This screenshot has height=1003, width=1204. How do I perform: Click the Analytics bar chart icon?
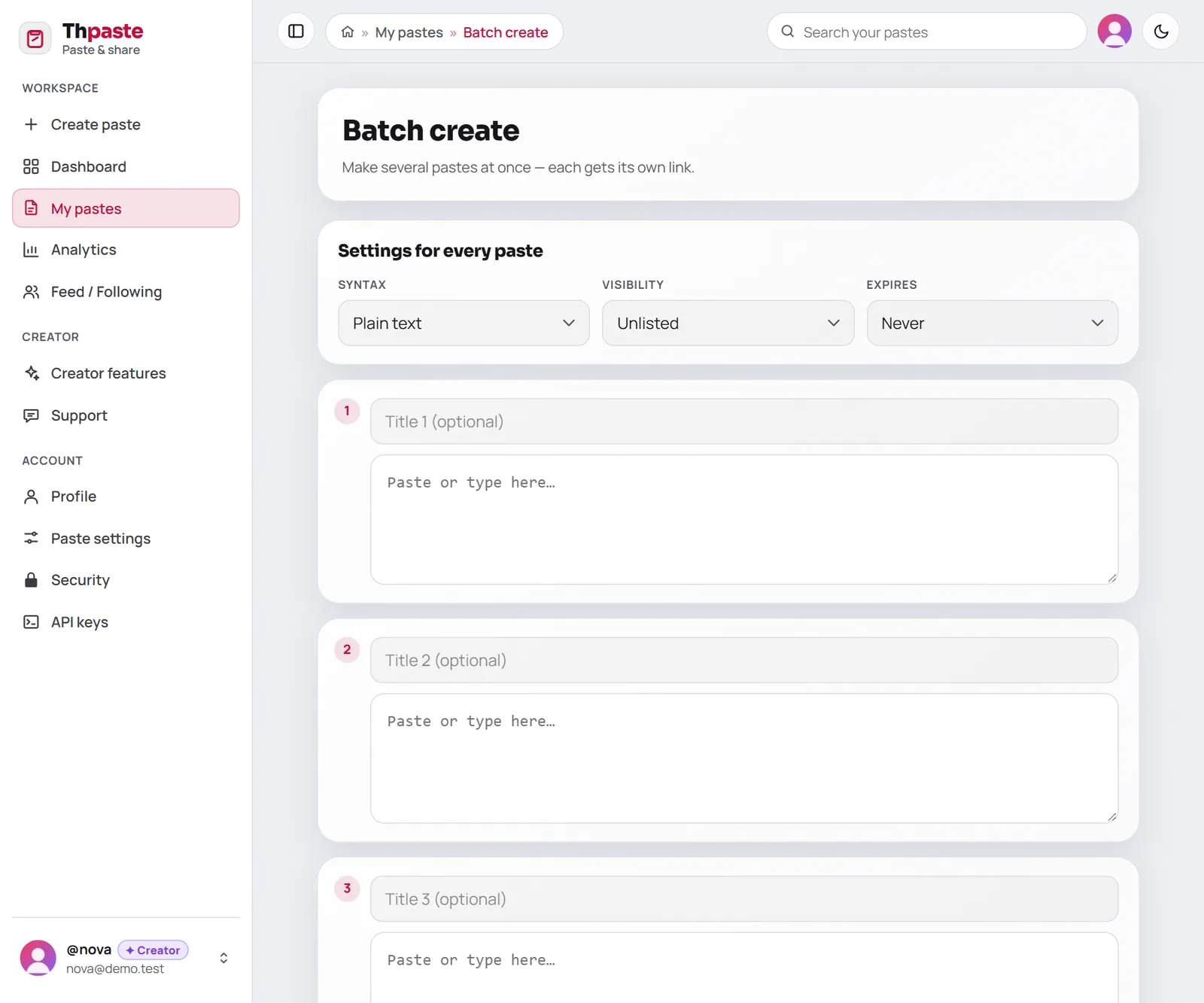[x=31, y=250]
